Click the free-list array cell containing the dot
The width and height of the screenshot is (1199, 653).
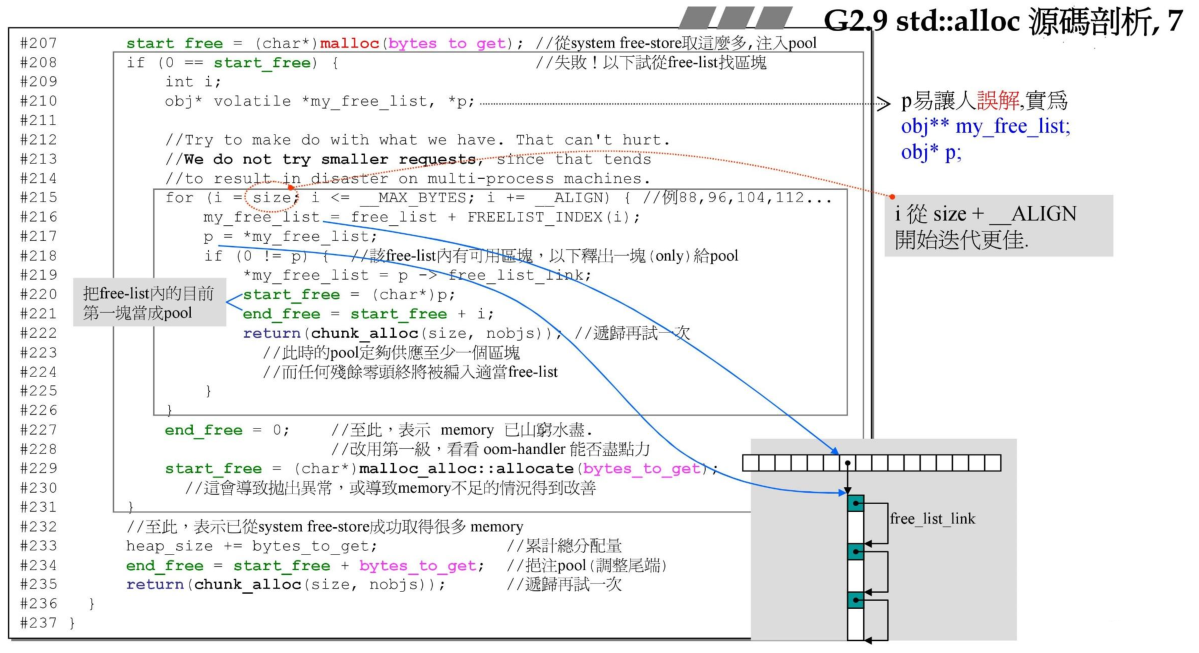tap(847, 463)
